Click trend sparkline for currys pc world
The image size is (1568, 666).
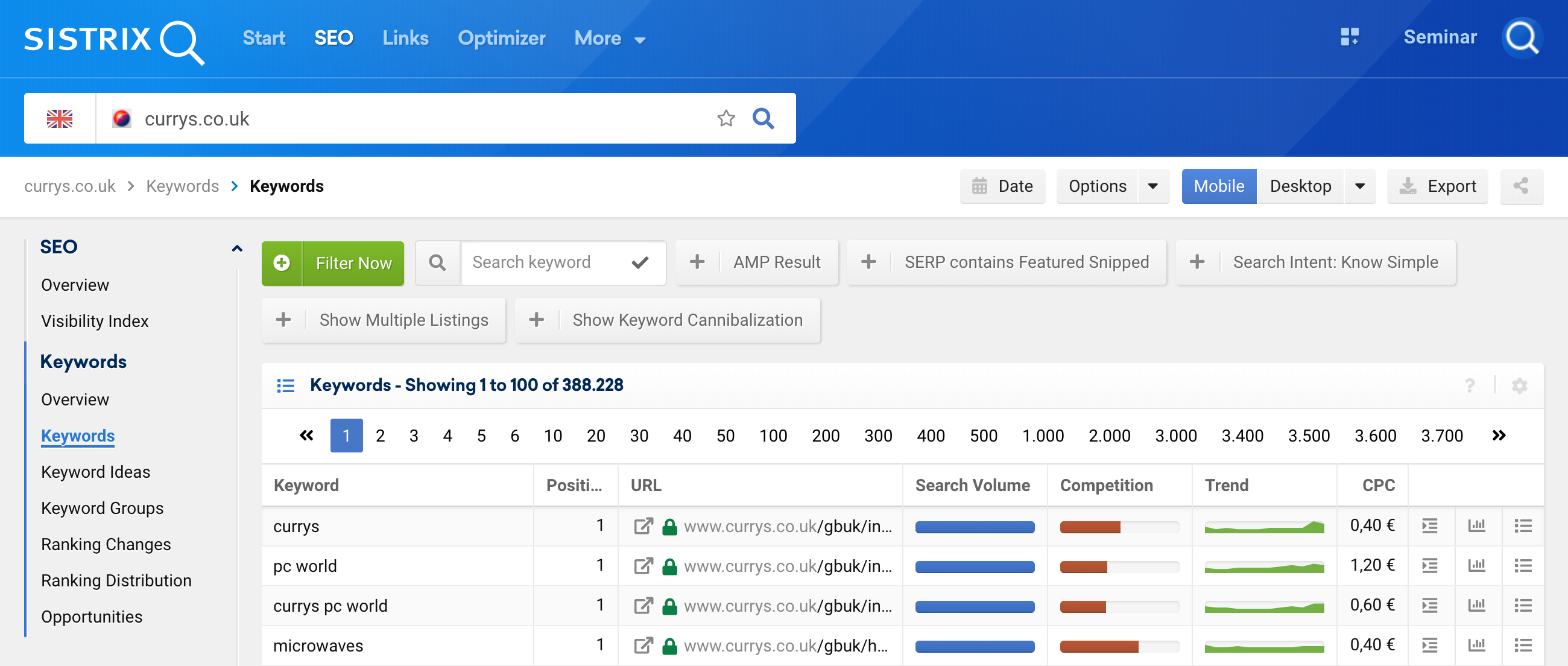click(x=1263, y=606)
